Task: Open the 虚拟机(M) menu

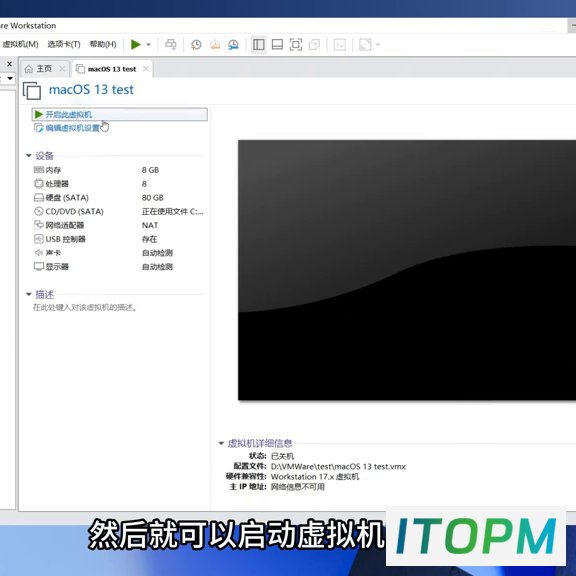Action: click(x=21, y=44)
